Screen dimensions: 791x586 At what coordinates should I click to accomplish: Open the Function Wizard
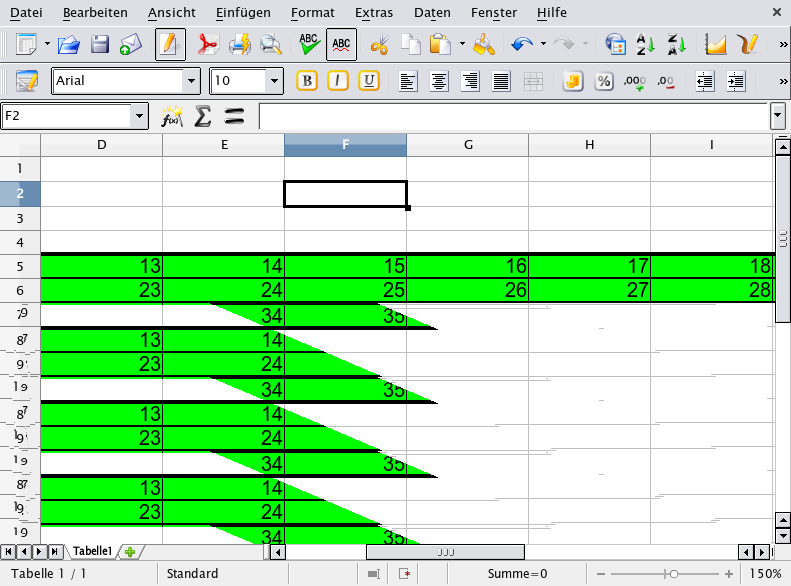click(172, 116)
